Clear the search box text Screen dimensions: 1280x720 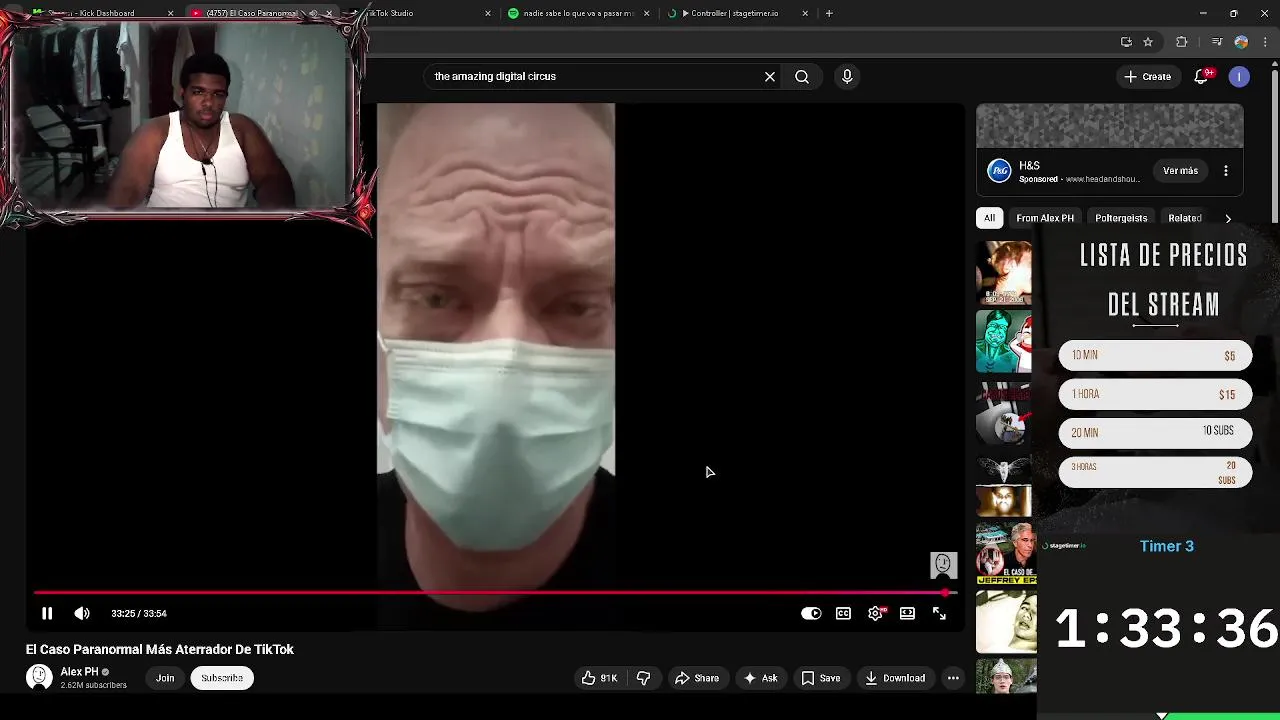[770, 76]
